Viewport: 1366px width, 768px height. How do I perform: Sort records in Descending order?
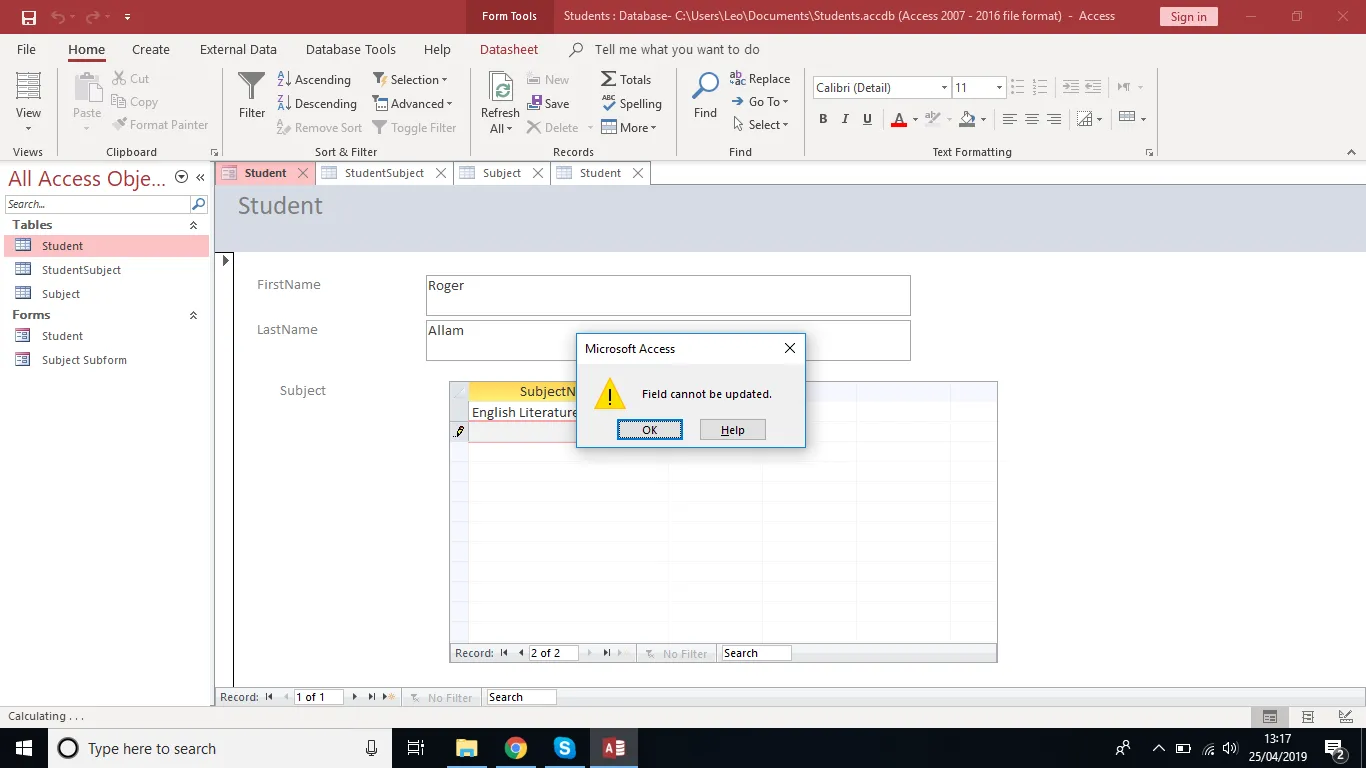pyautogui.click(x=316, y=104)
